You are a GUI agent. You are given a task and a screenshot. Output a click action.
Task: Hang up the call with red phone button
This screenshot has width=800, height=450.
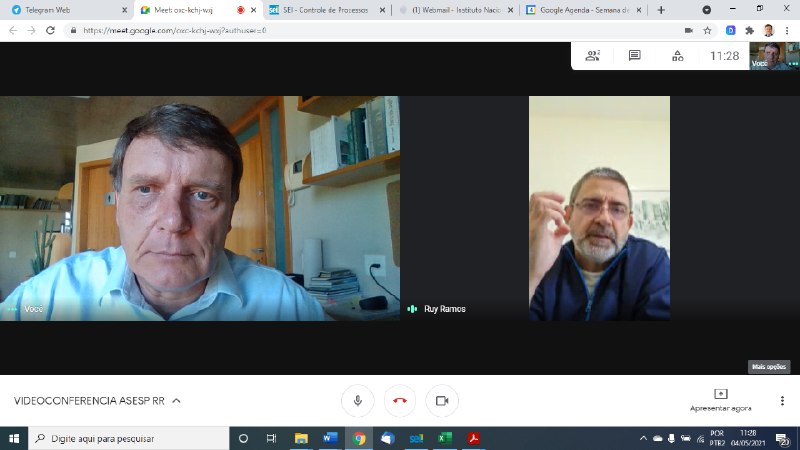(400, 401)
